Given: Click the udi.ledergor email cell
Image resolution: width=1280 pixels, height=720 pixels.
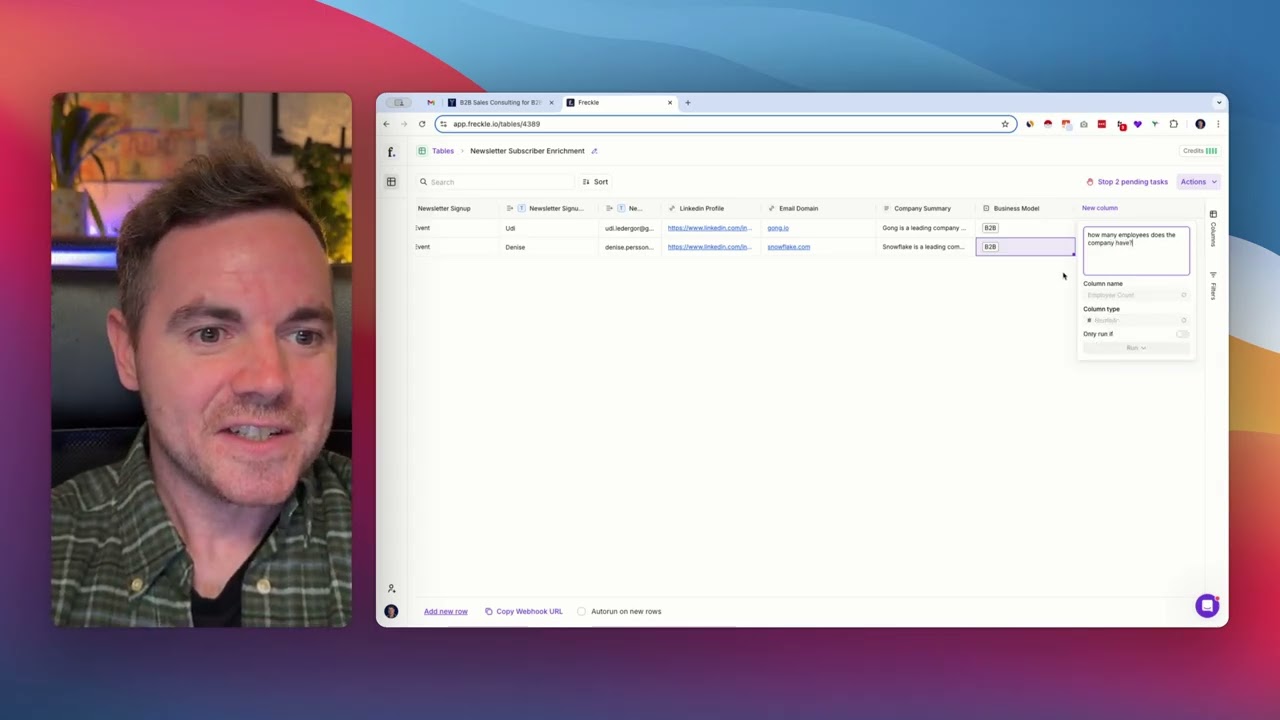Looking at the screenshot, I should click(629, 228).
